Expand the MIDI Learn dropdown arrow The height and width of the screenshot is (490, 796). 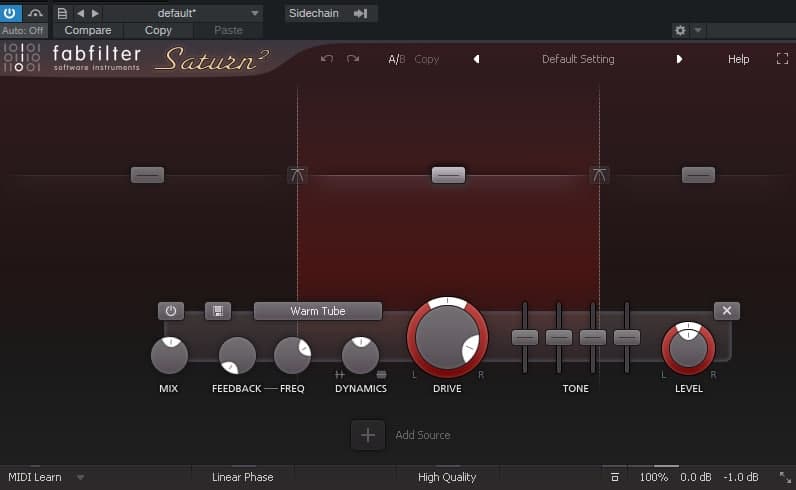point(80,477)
